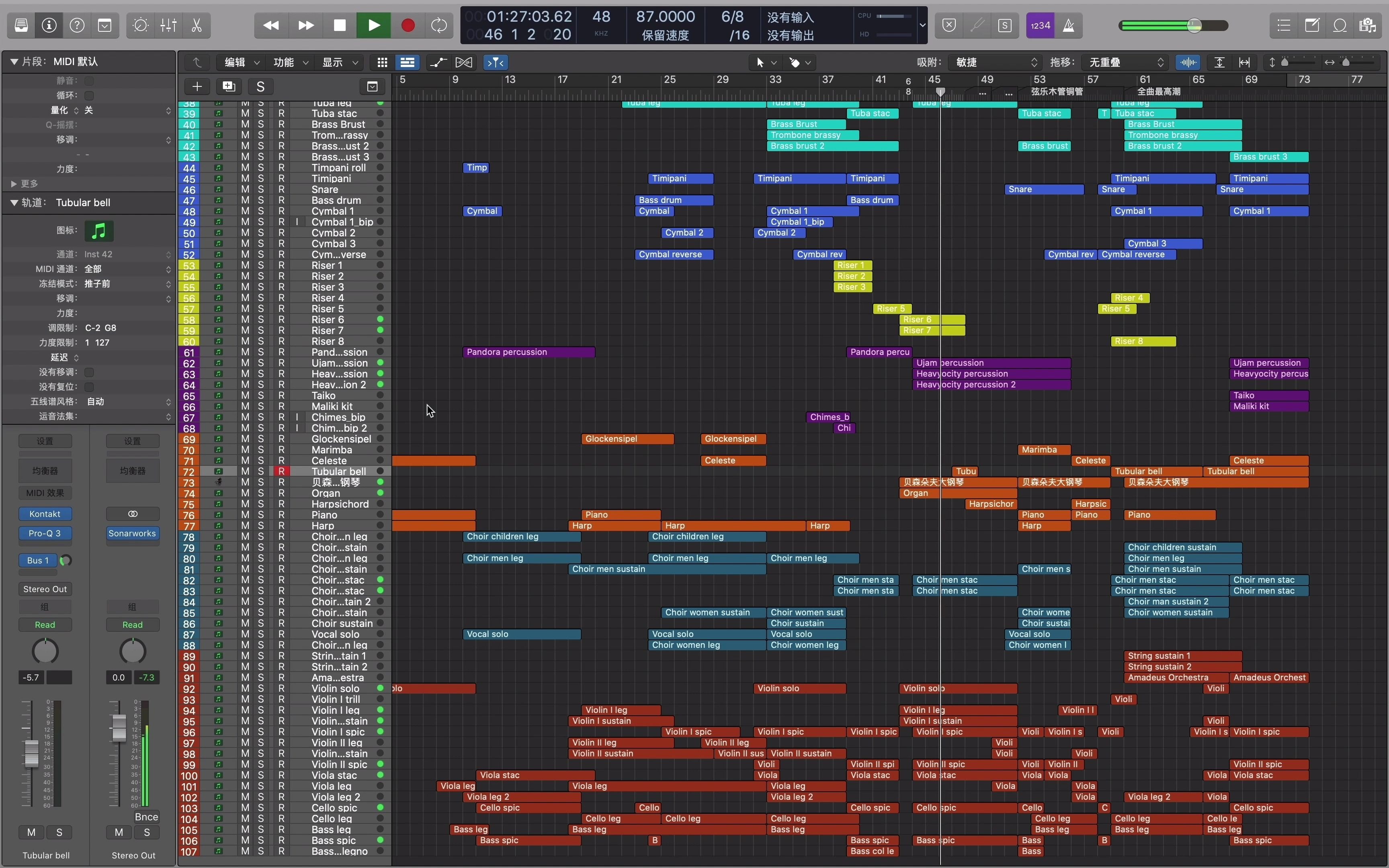Open the Toolbar display icon
1389x868 pixels.
coord(105,25)
